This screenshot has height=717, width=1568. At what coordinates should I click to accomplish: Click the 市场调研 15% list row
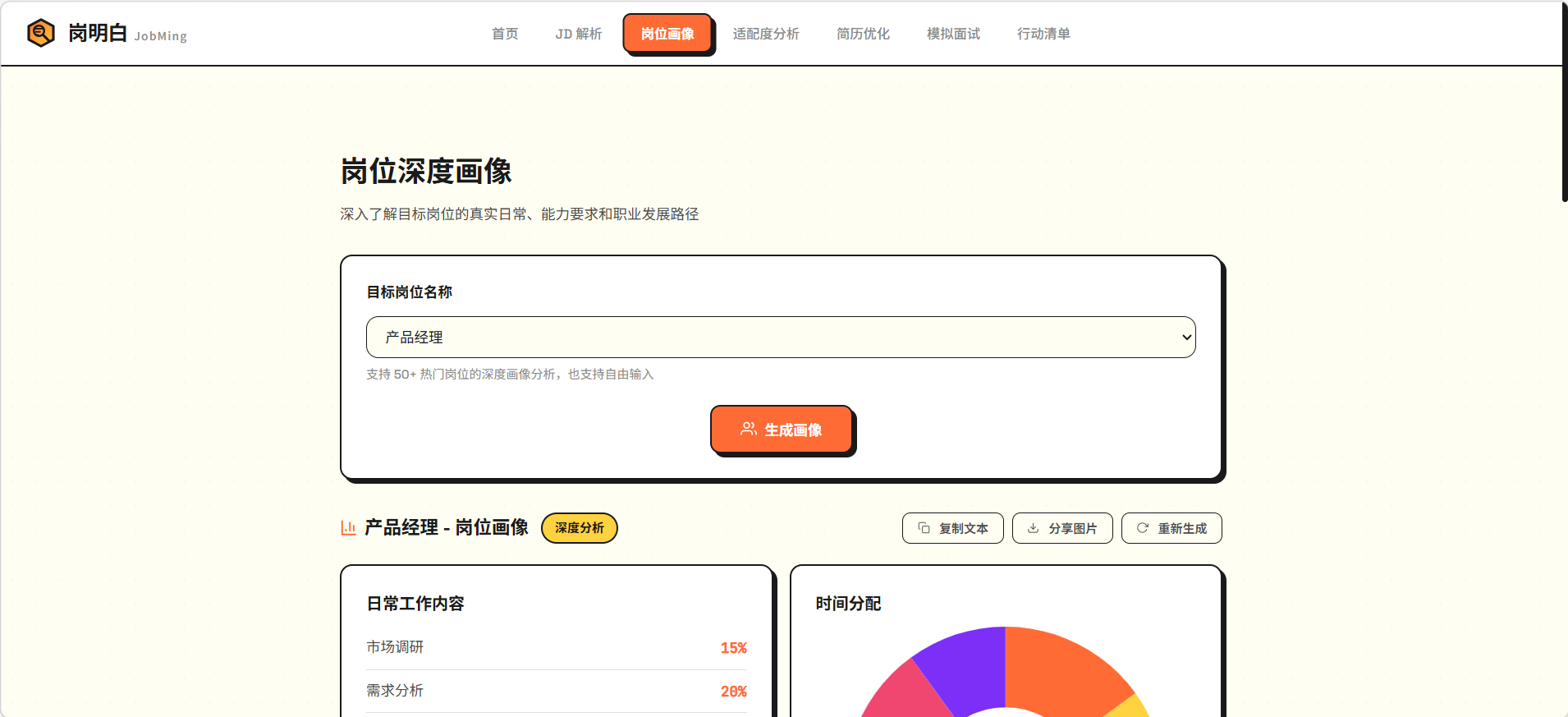coord(556,648)
